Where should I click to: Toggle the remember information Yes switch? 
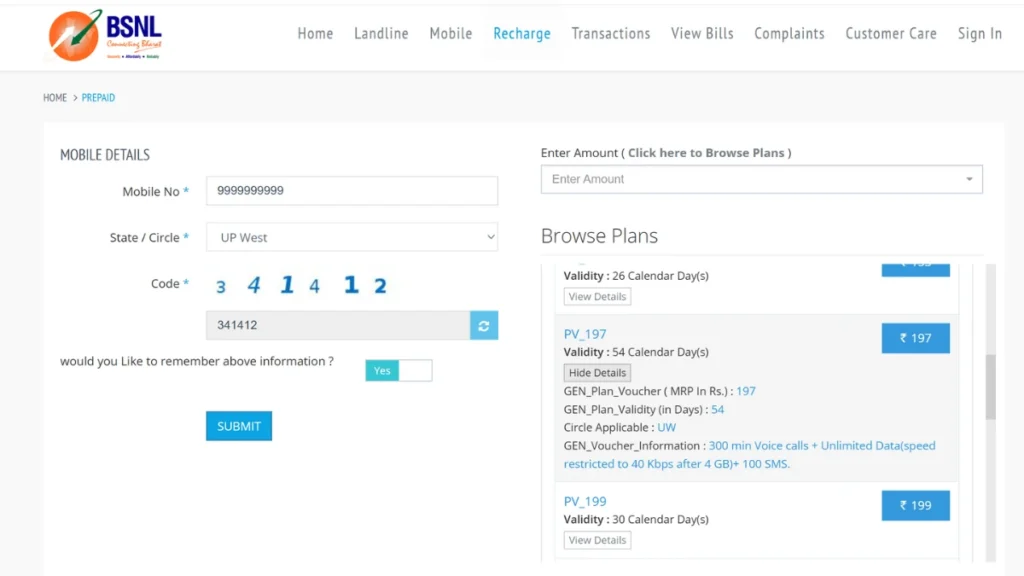click(x=398, y=370)
